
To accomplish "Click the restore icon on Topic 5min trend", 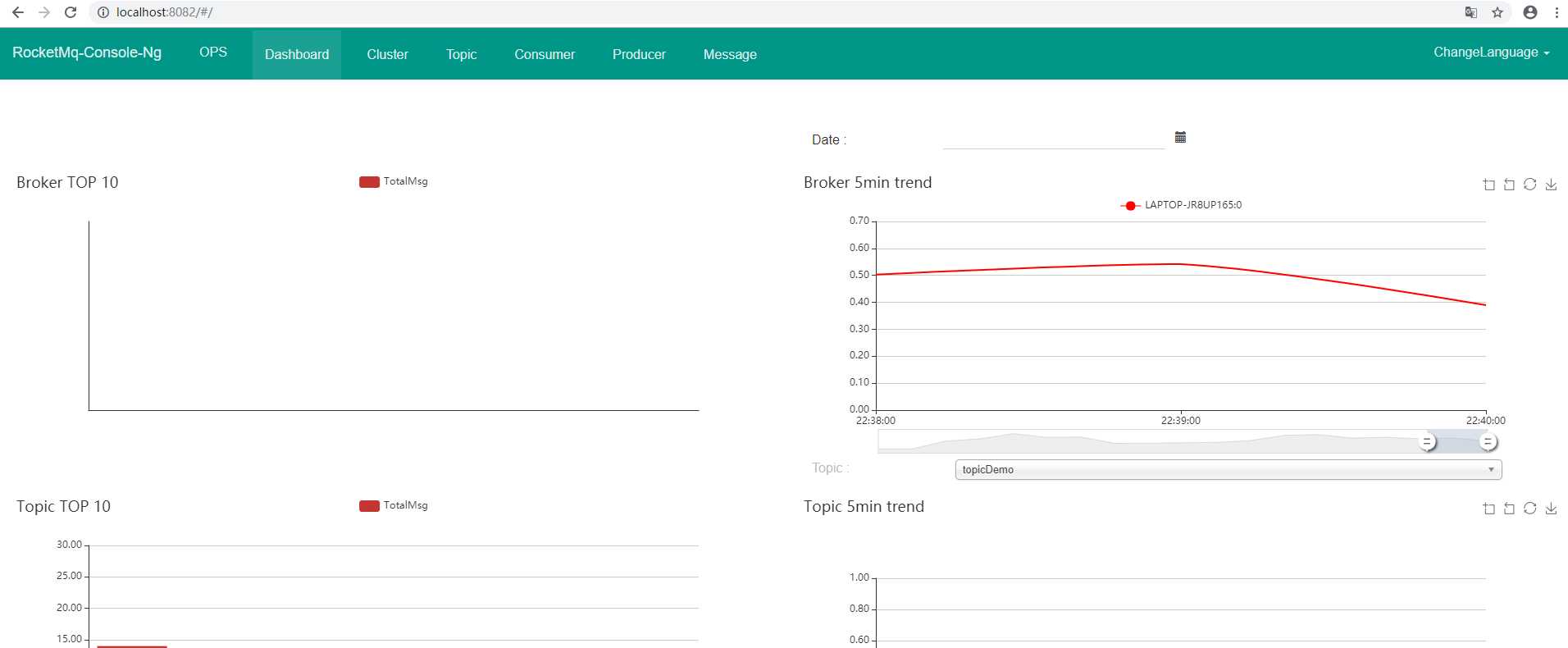I will [1530, 509].
